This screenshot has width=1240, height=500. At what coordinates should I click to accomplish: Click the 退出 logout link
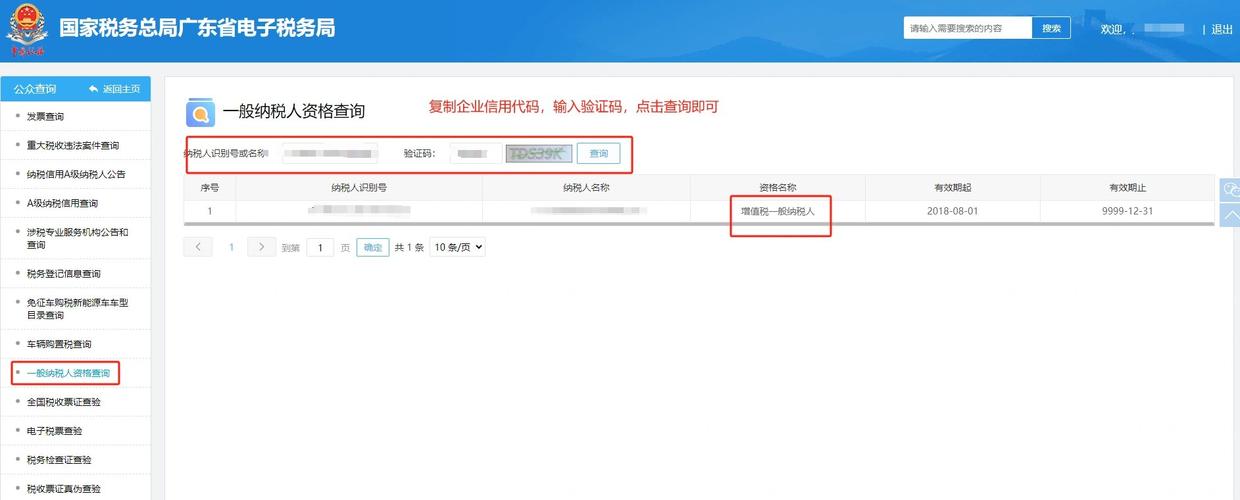[x=1222, y=29]
